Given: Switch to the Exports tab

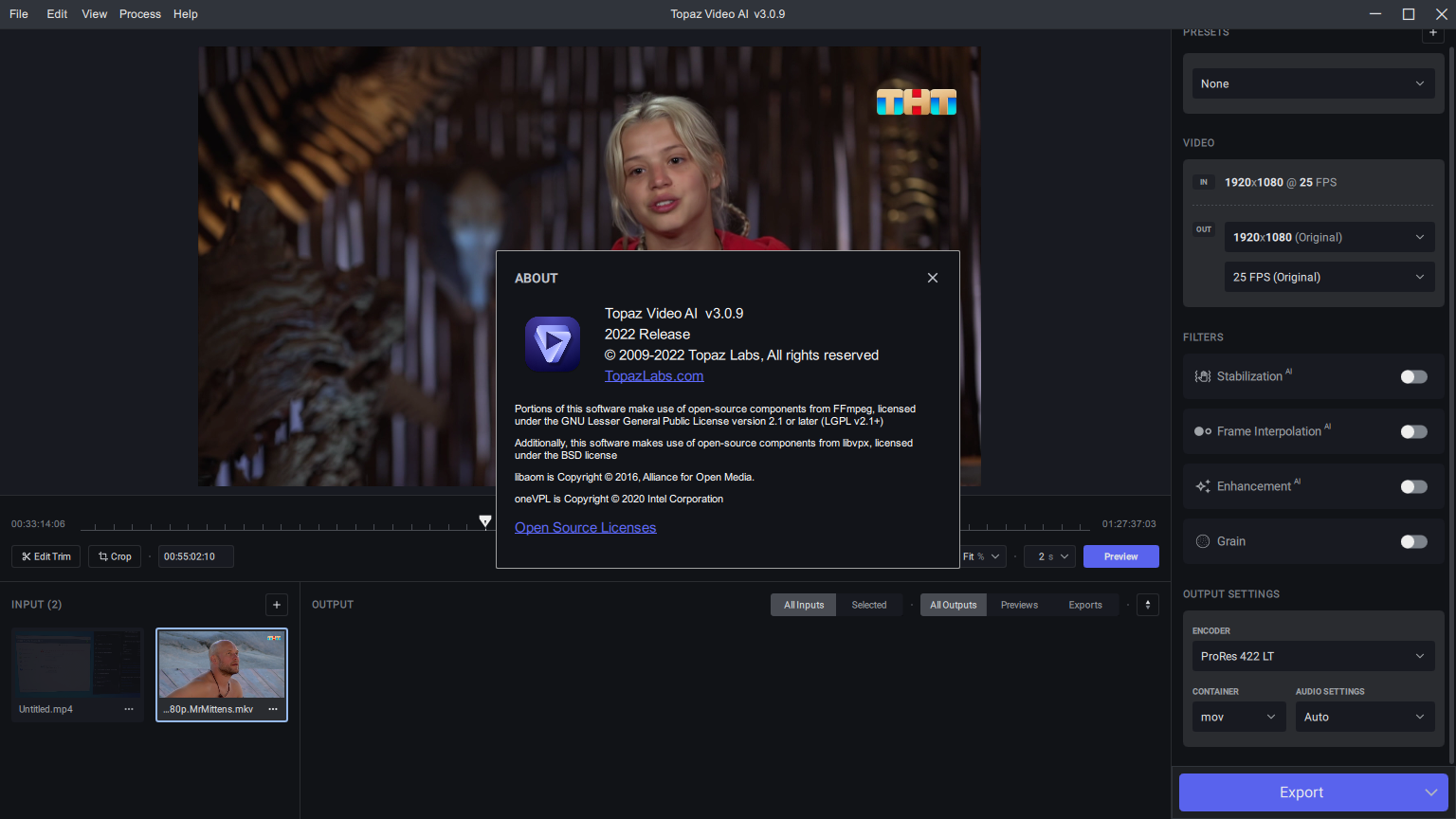Looking at the screenshot, I should (x=1085, y=605).
